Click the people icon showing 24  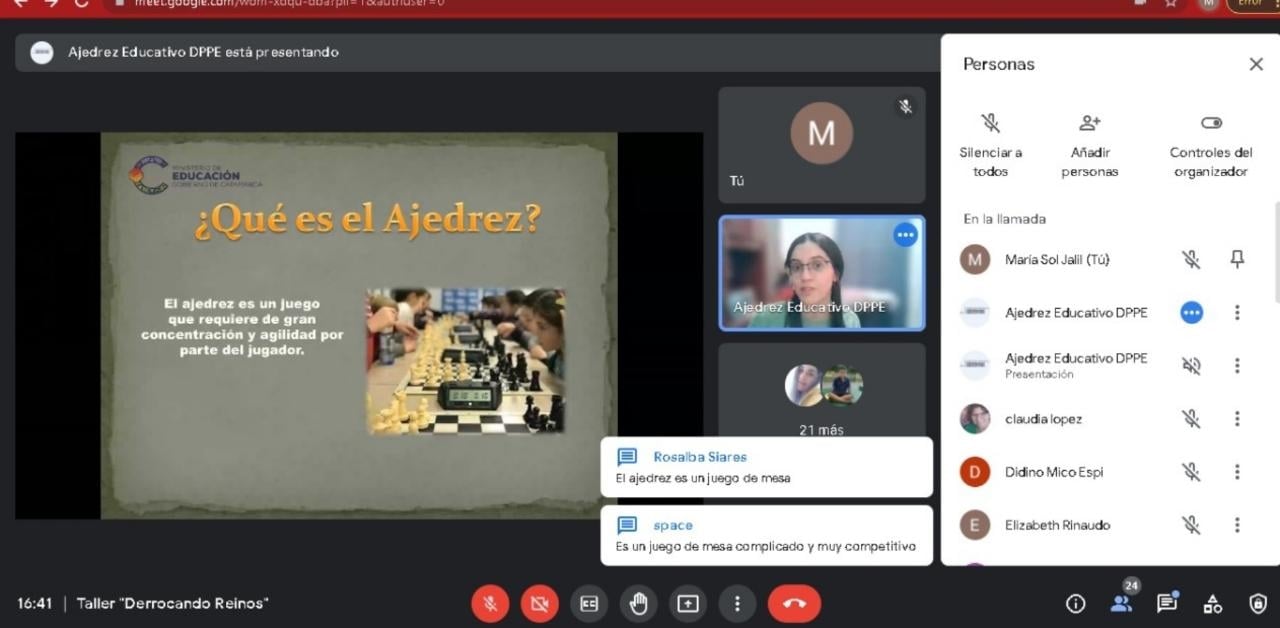(1121, 604)
